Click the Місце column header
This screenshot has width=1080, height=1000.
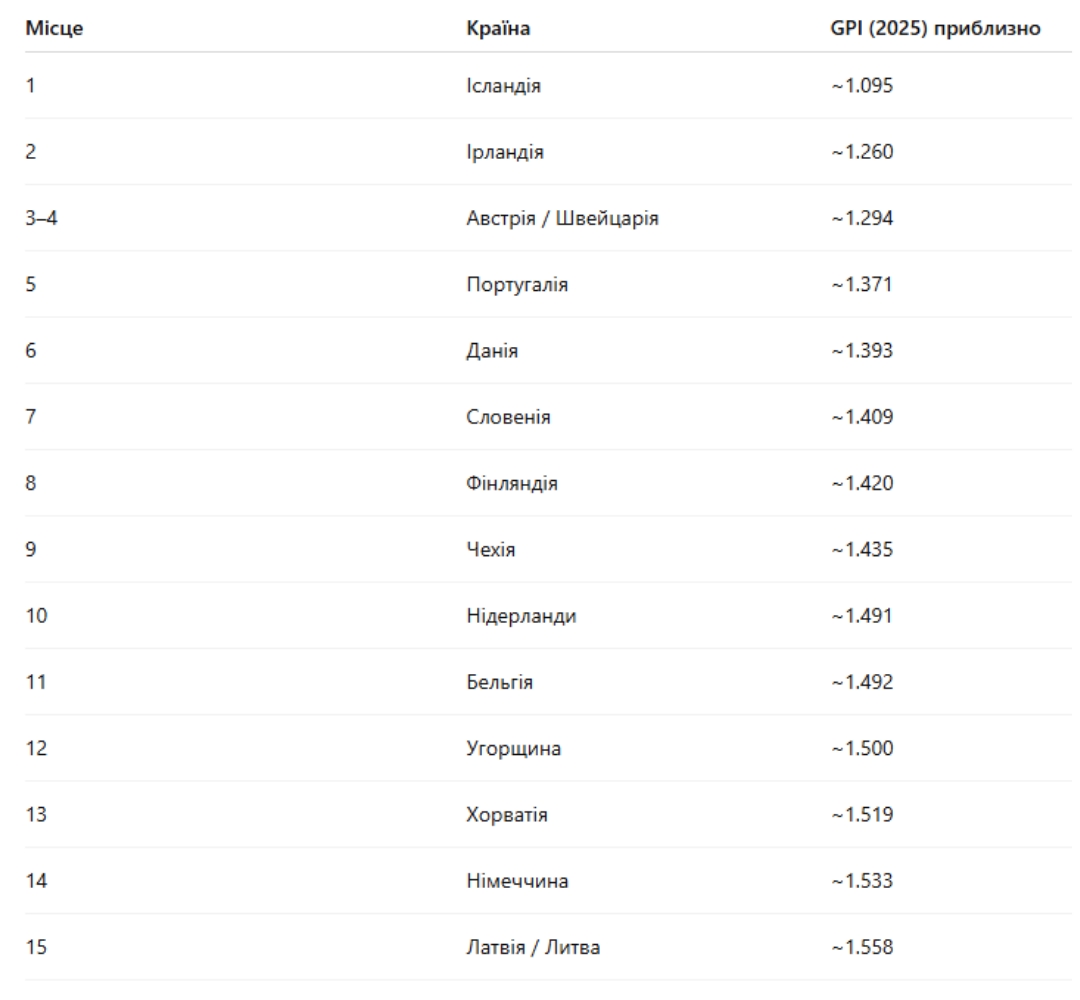pos(54,28)
